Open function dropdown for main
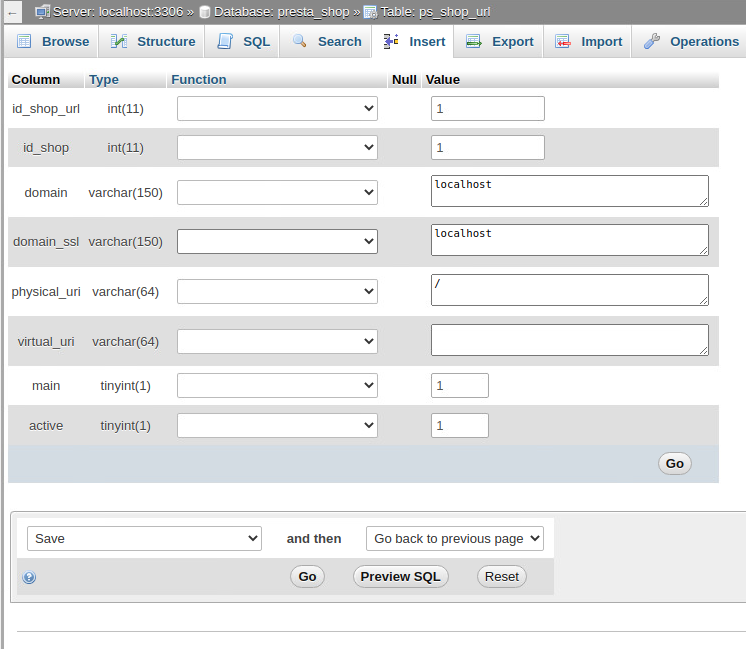The image size is (746, 649). coord(277,385)
